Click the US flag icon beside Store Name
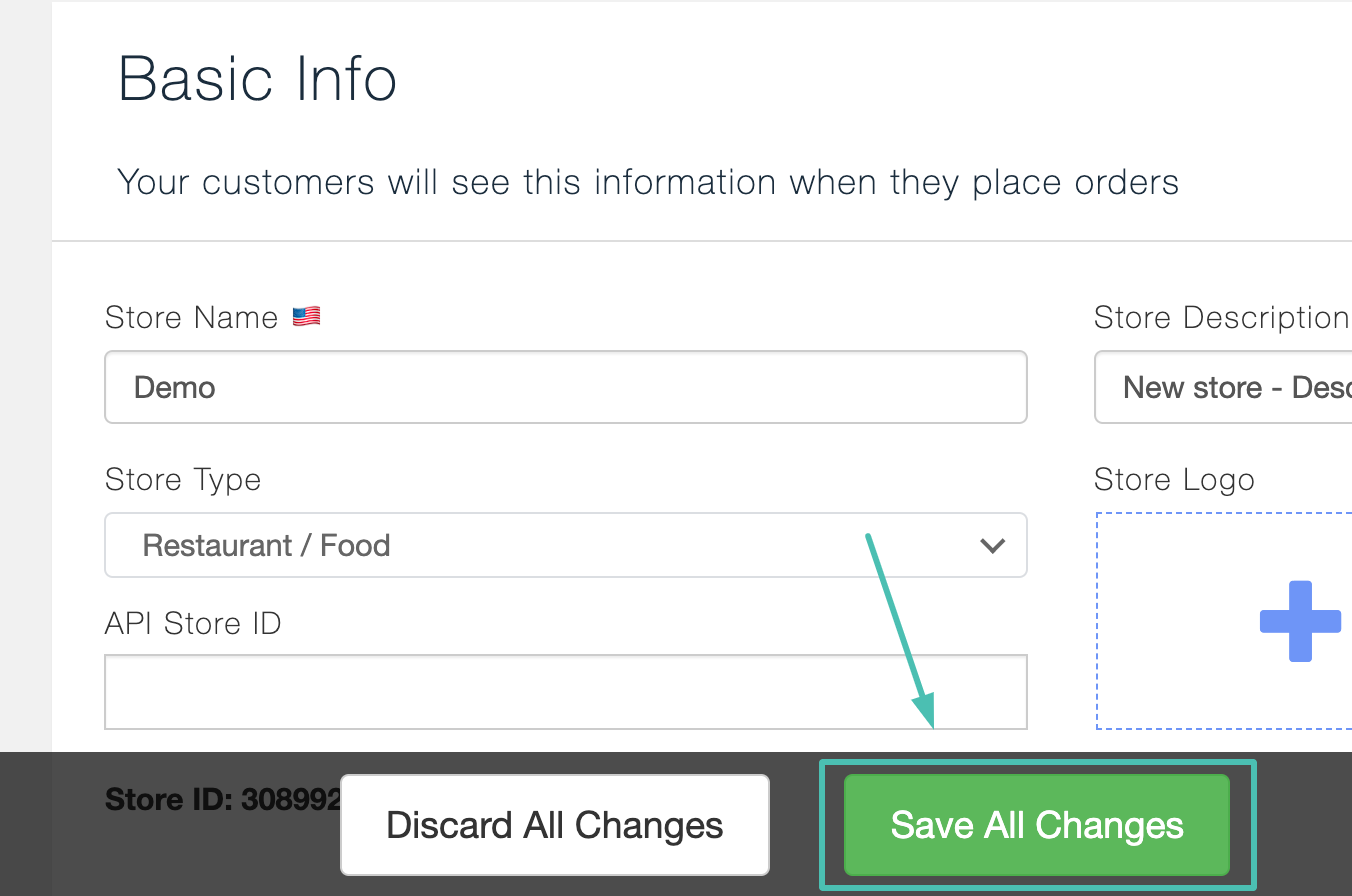 point(306,317)
